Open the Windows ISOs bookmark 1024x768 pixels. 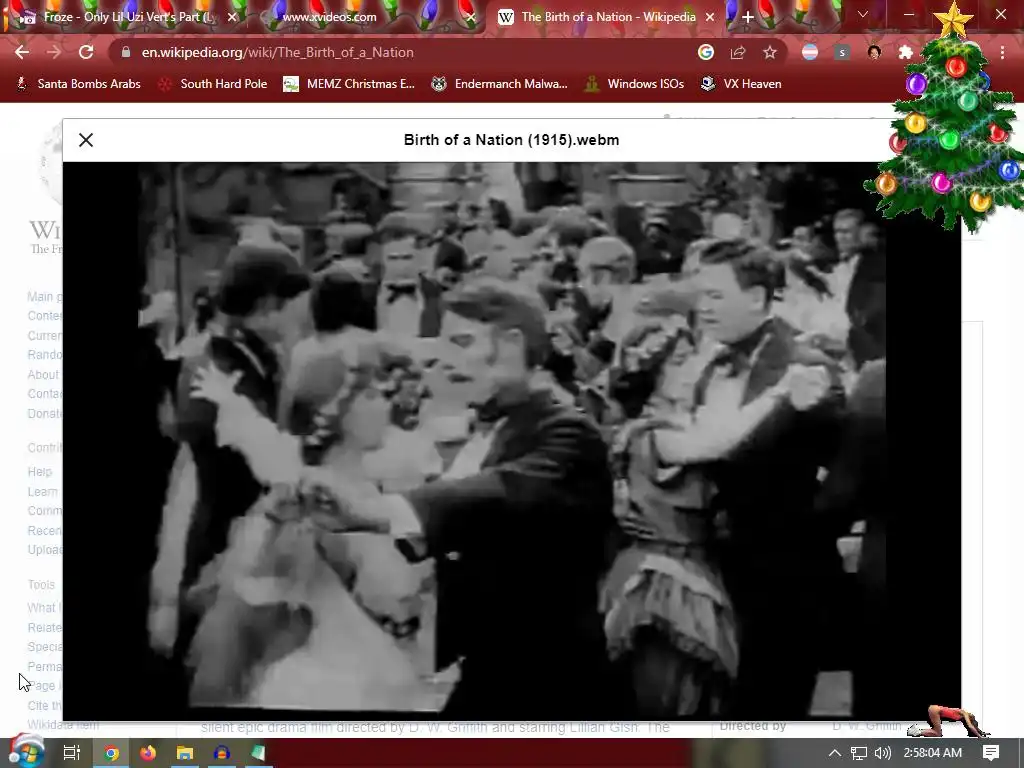(634, 84)
